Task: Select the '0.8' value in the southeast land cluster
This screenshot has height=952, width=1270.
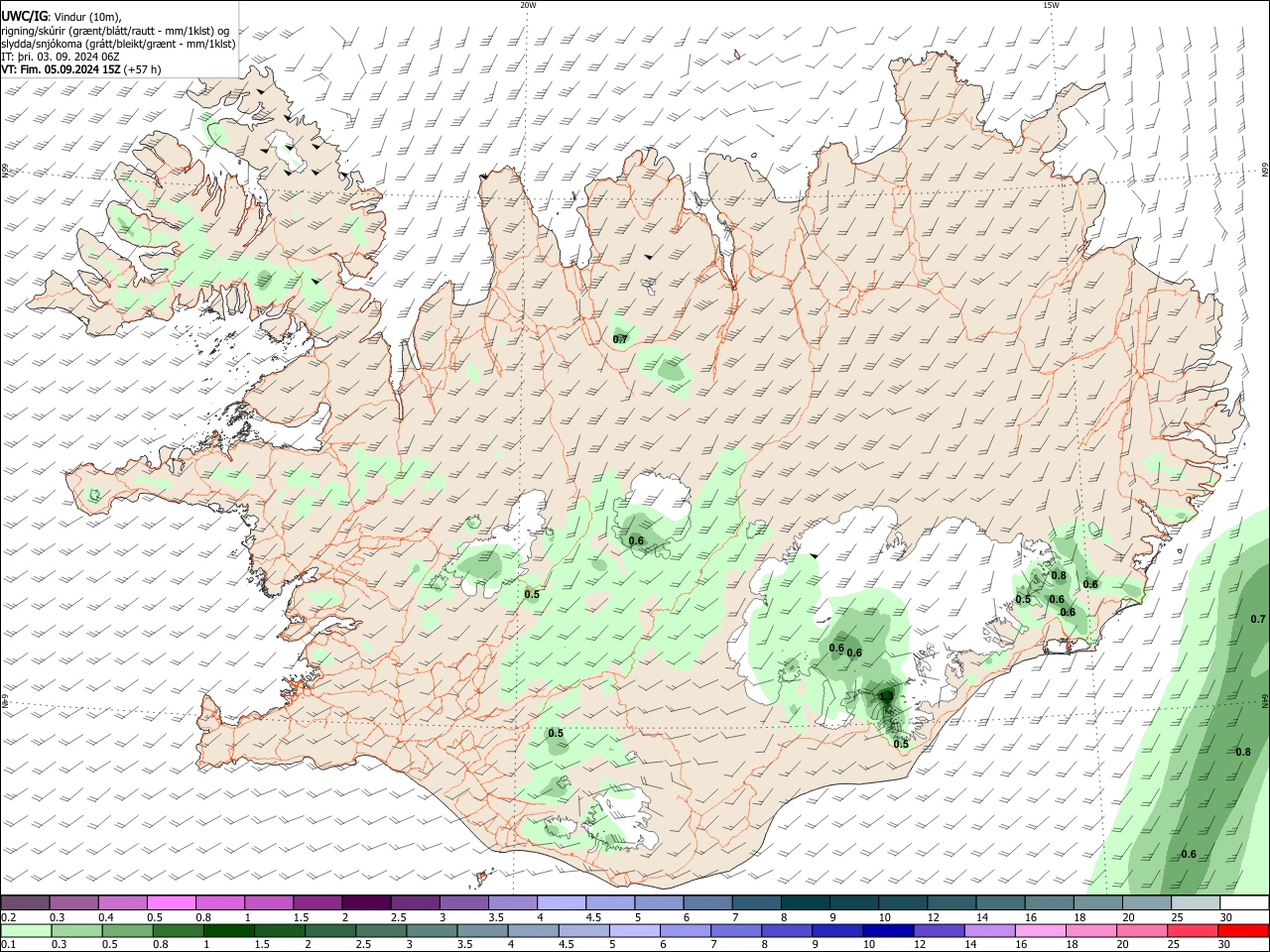Action: tap(1059, 575)
